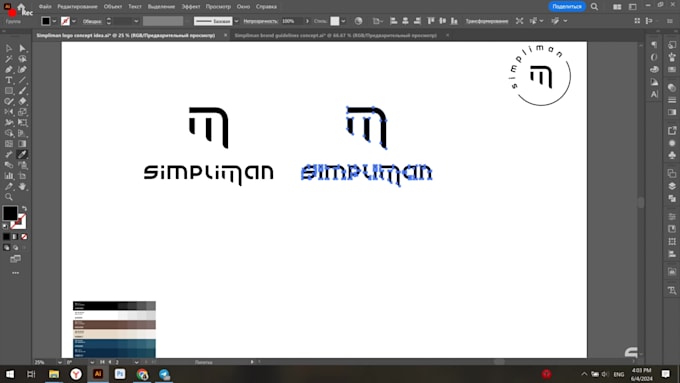
Task: Select the Blend tool
Action: (x=9, y=165)
